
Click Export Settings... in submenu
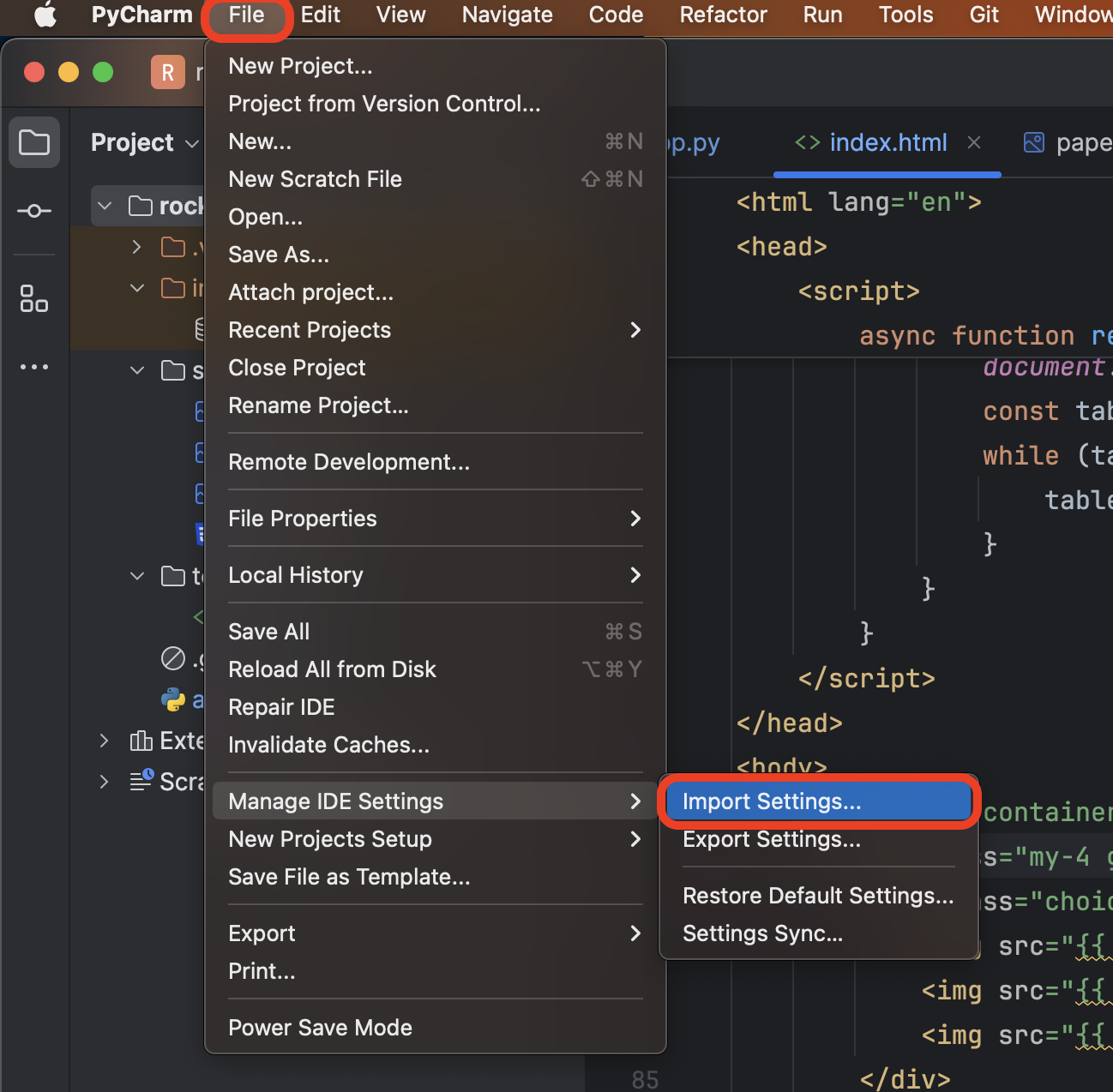click(819, 839)
